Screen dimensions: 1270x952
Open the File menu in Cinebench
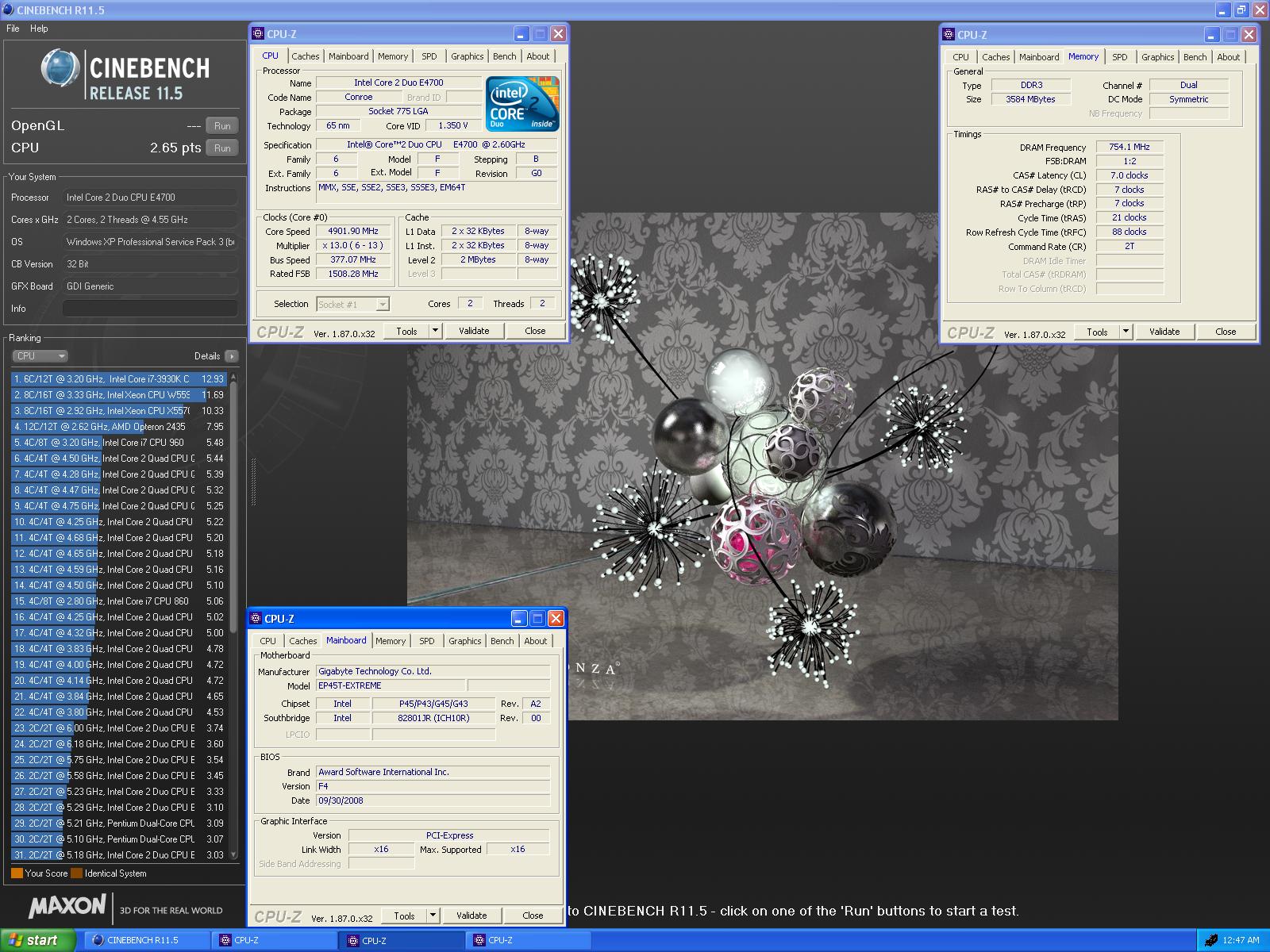[x=13, y=29]
